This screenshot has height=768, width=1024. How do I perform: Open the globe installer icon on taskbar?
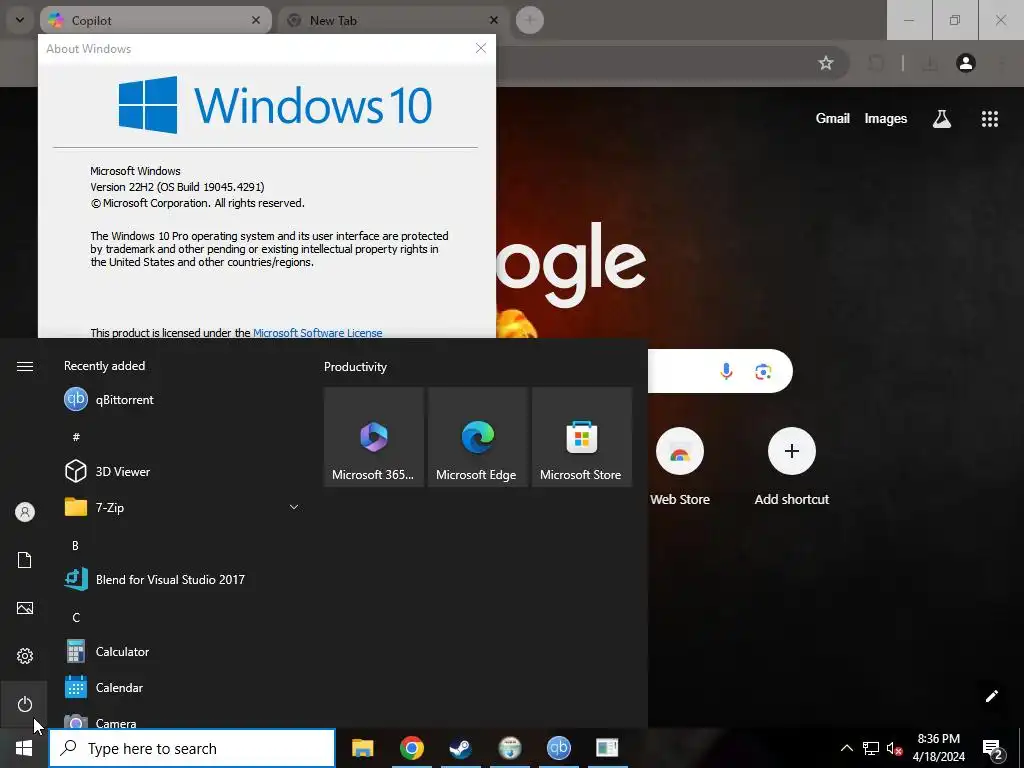pyautogui.click(x=509, y=748)
